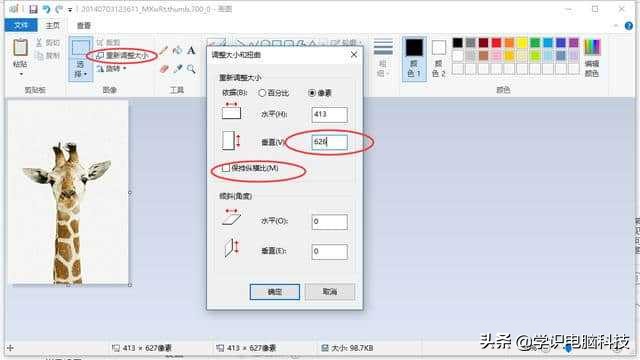Click the Resize option in image group
640x360 pixels.
122,55
